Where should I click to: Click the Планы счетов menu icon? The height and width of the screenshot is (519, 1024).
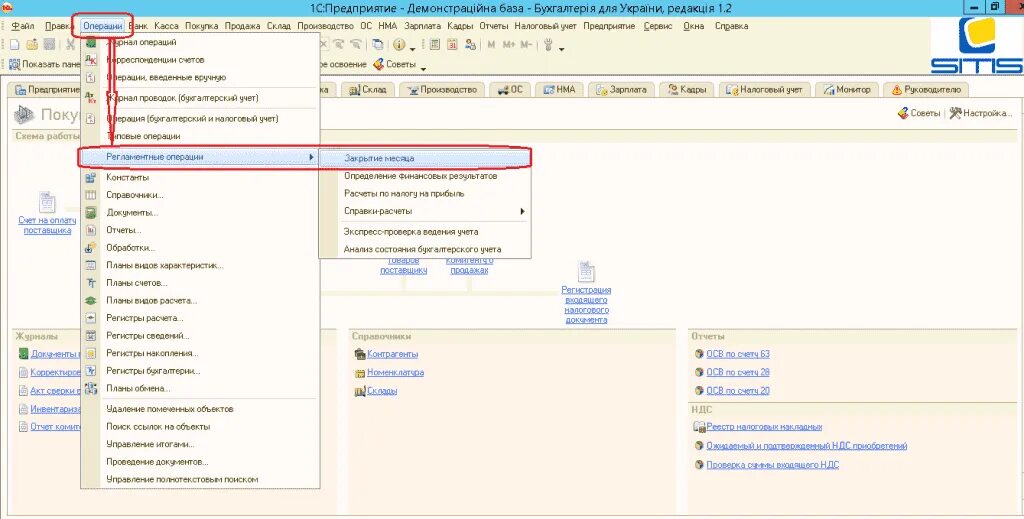click(x=91, y=283)
